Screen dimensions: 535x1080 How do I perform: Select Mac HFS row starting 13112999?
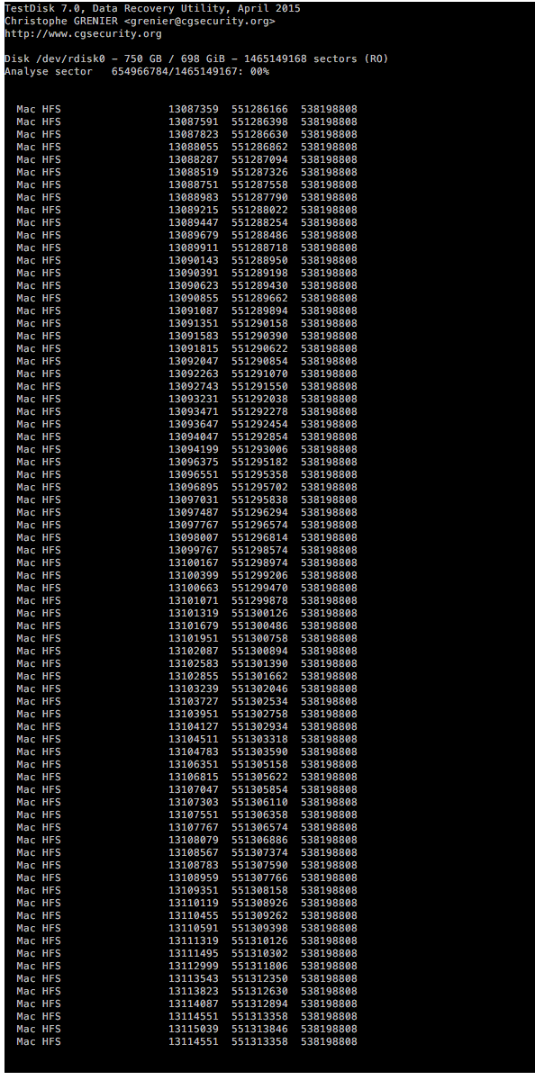187,968
